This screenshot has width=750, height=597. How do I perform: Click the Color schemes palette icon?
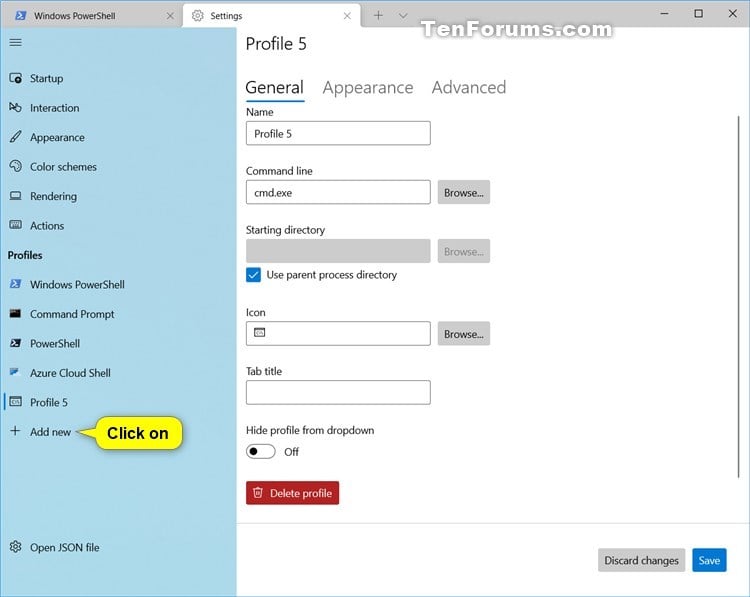[x=15, y=166]
